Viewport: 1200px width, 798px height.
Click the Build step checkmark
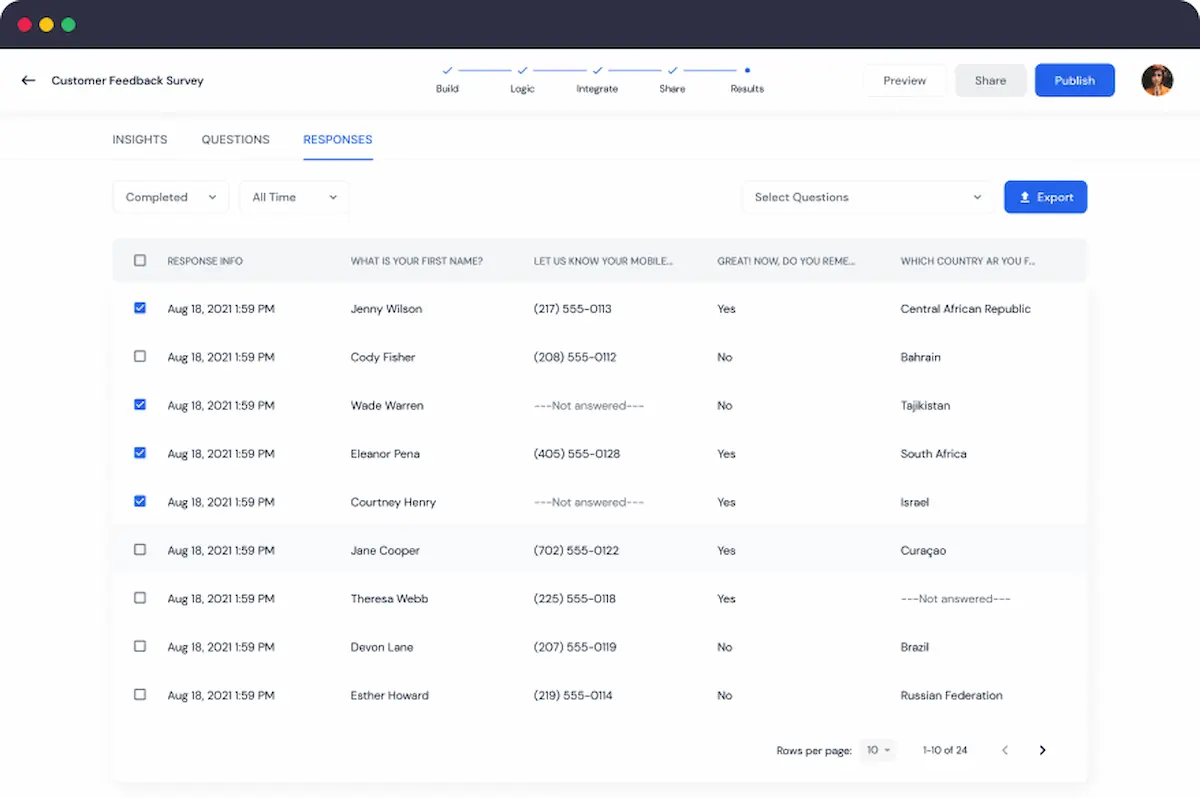pyautogui.click(x=447, y=71)
